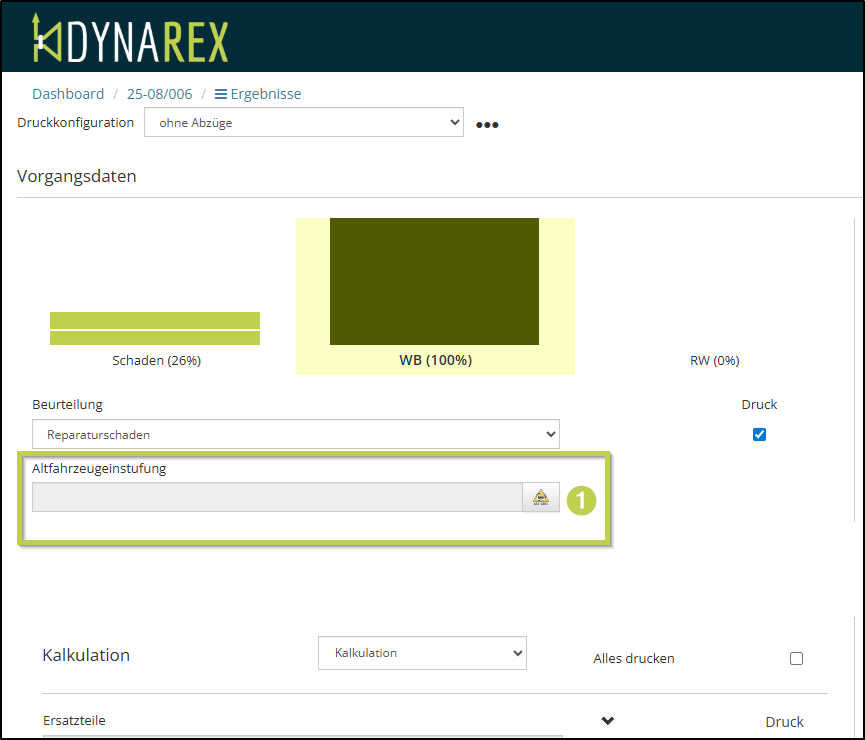Expand the Ersatzteile section chevron
The image size is (865, 740).
607,721
